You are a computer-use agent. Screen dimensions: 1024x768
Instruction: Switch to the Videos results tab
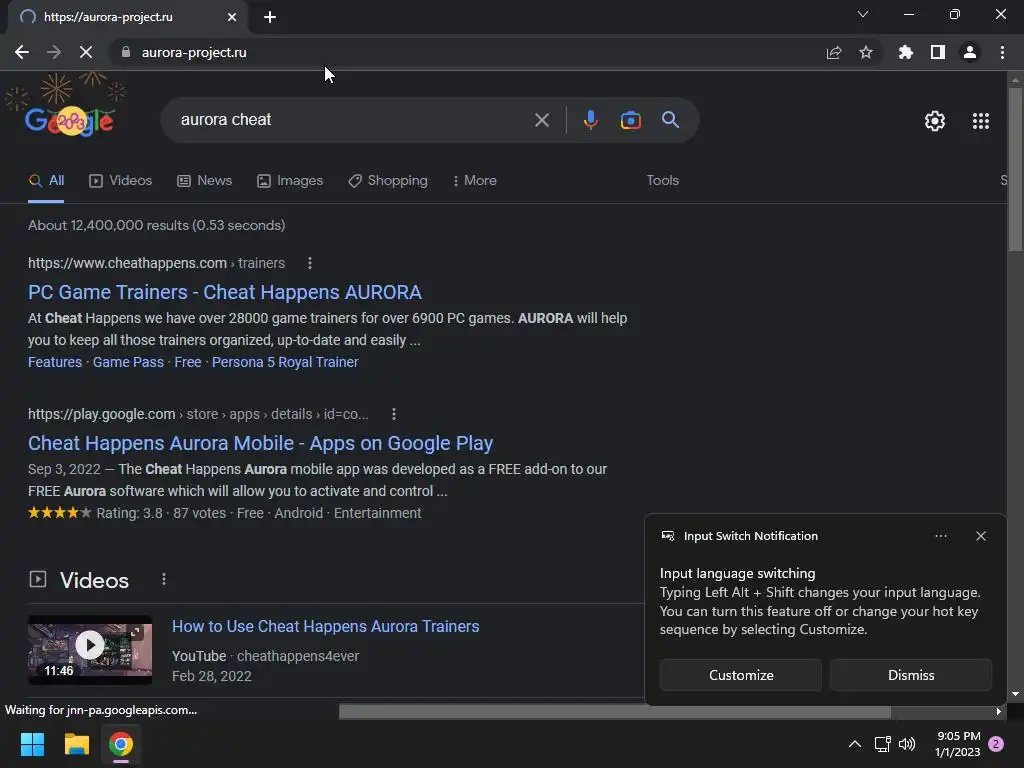coord(121,181)
